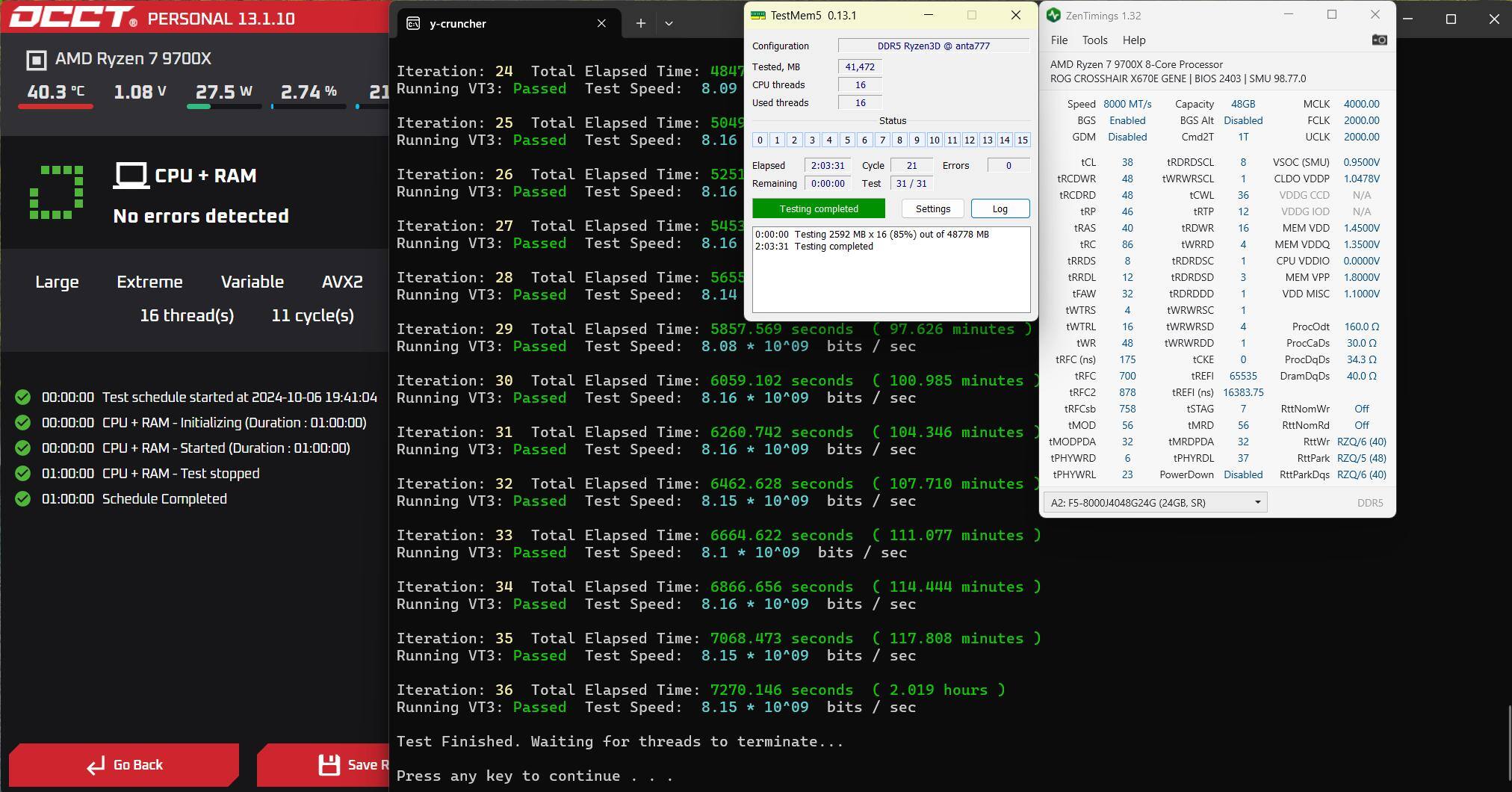
Task: Click the CPU chip icon beside Ryzen 7 9700X
Action: coord(36,60)
